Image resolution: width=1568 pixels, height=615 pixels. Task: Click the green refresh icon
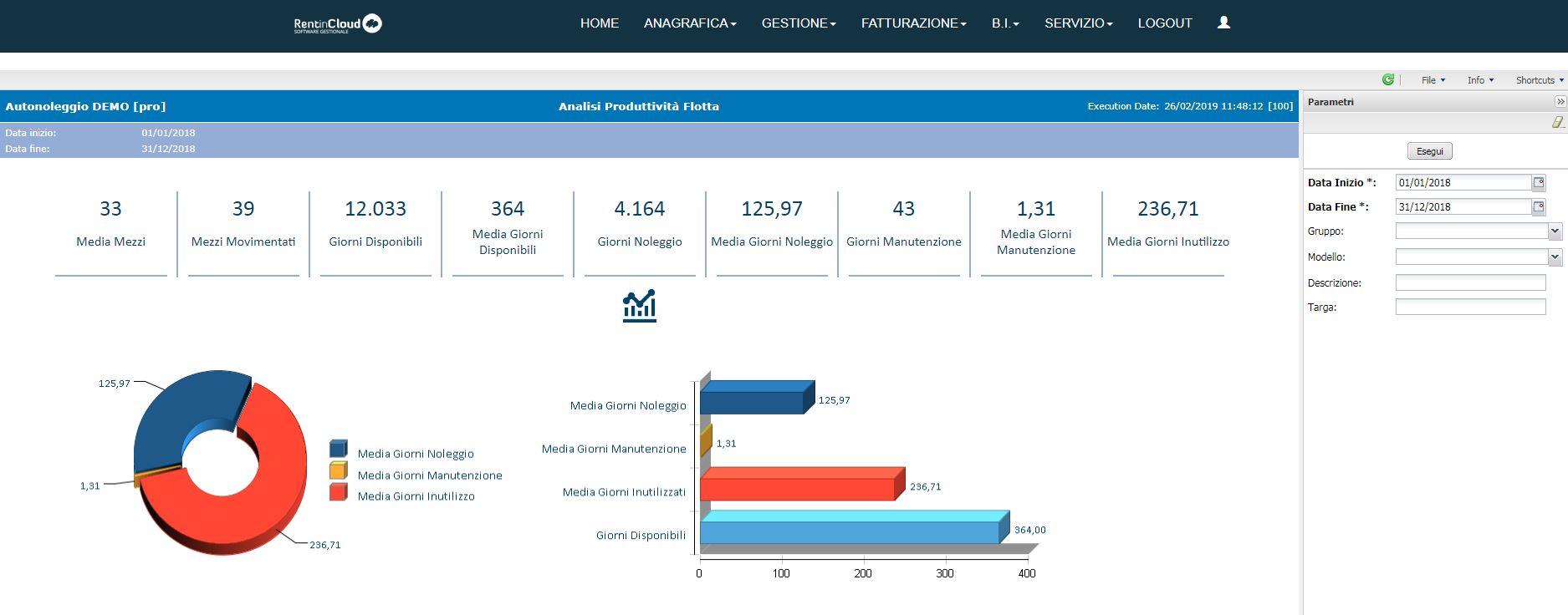(1388, 79)
